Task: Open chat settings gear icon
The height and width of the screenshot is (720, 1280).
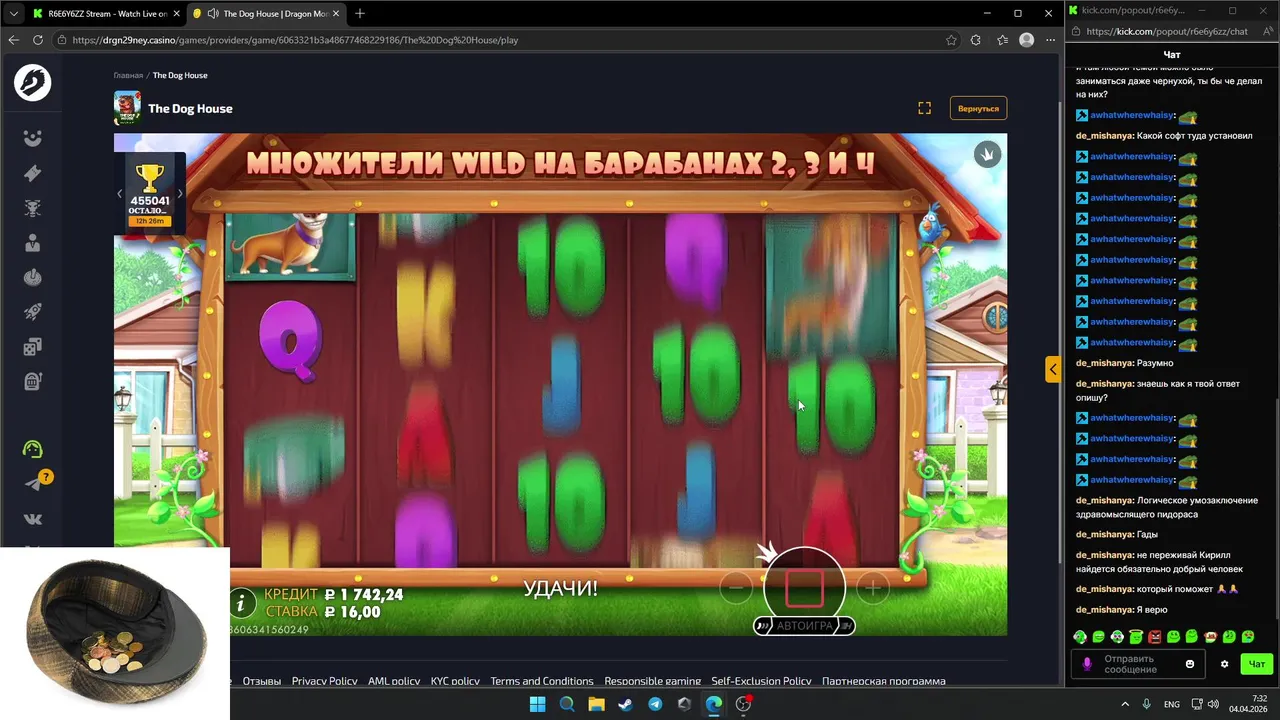Action: [x=1224, y=664]
